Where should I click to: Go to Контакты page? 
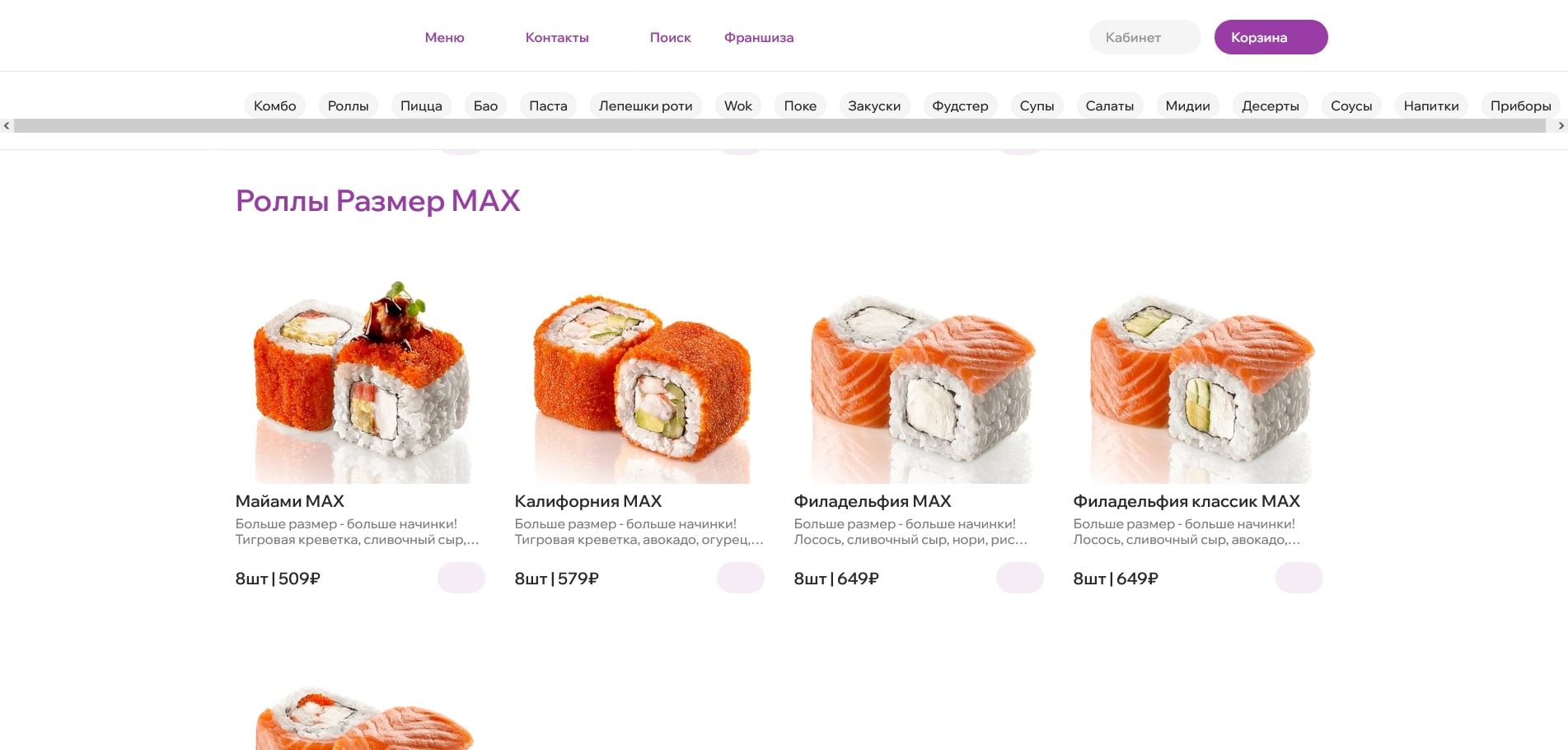[x=557, y=37]
